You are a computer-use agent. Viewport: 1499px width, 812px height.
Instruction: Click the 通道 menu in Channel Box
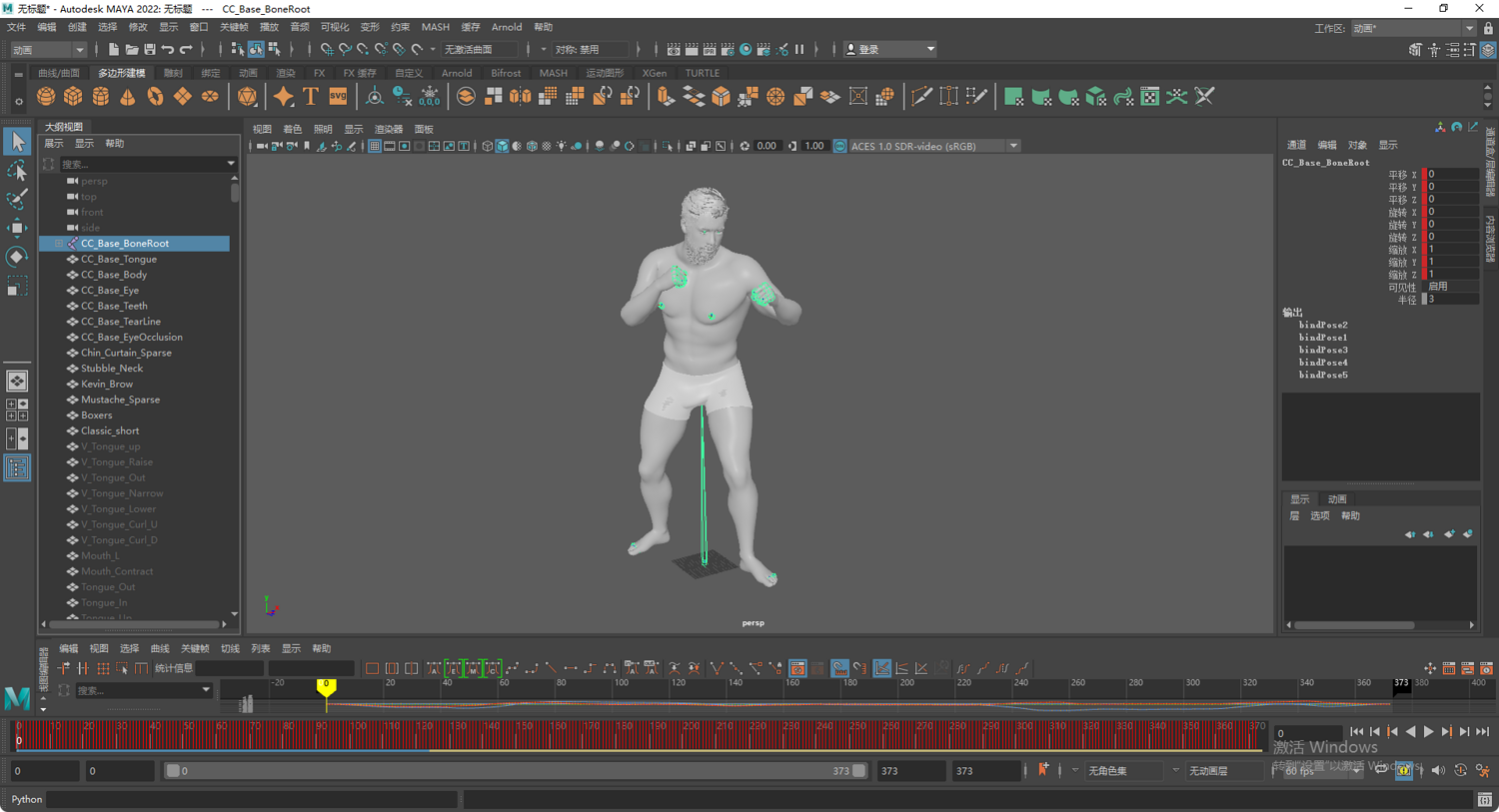(x=1296, y=145)
